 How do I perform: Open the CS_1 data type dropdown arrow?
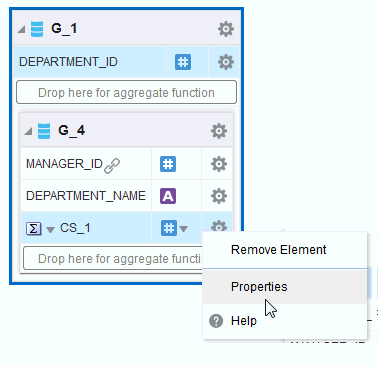click(183, 229)
